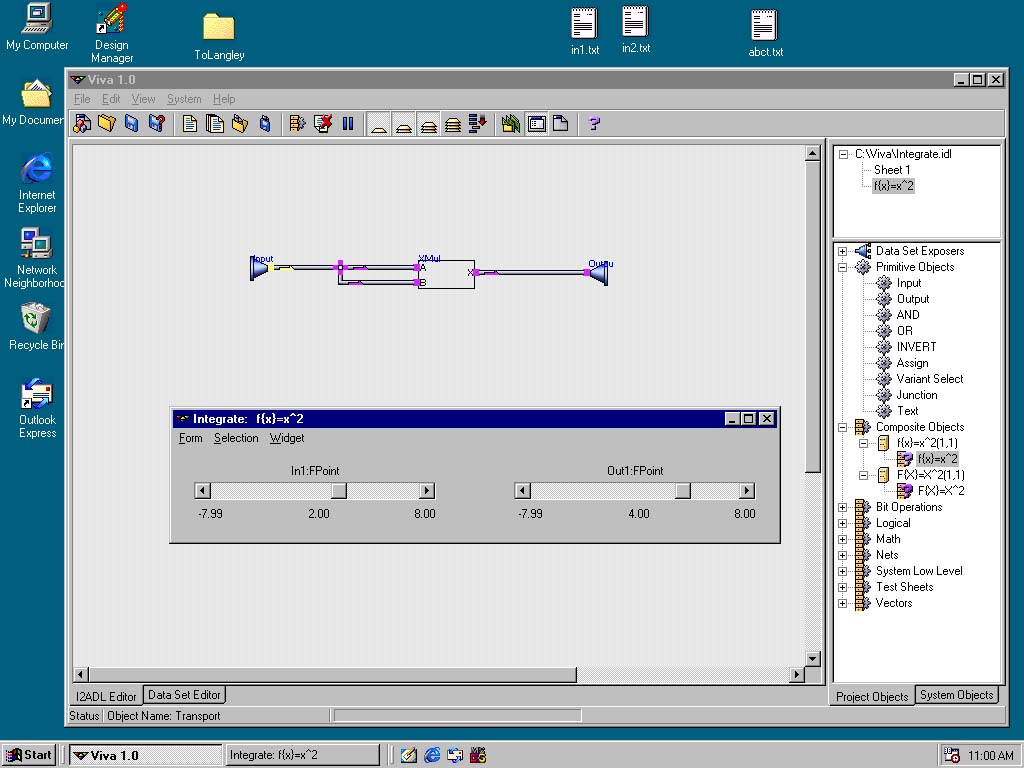Collapse the Primitive Objects tree node
Viewport: 1024px width, 768px height.
(843, 267)
